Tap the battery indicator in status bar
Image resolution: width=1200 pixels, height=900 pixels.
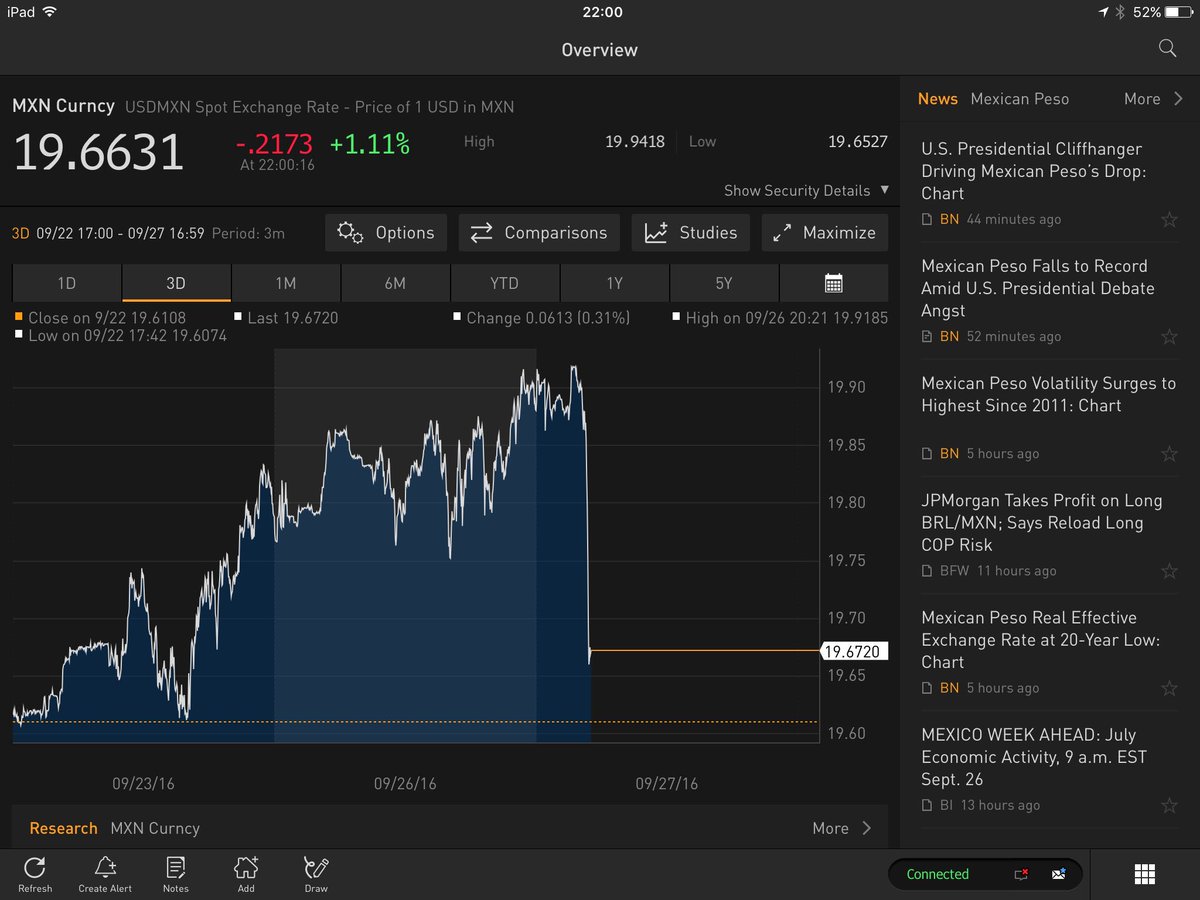click(1178, 12)
